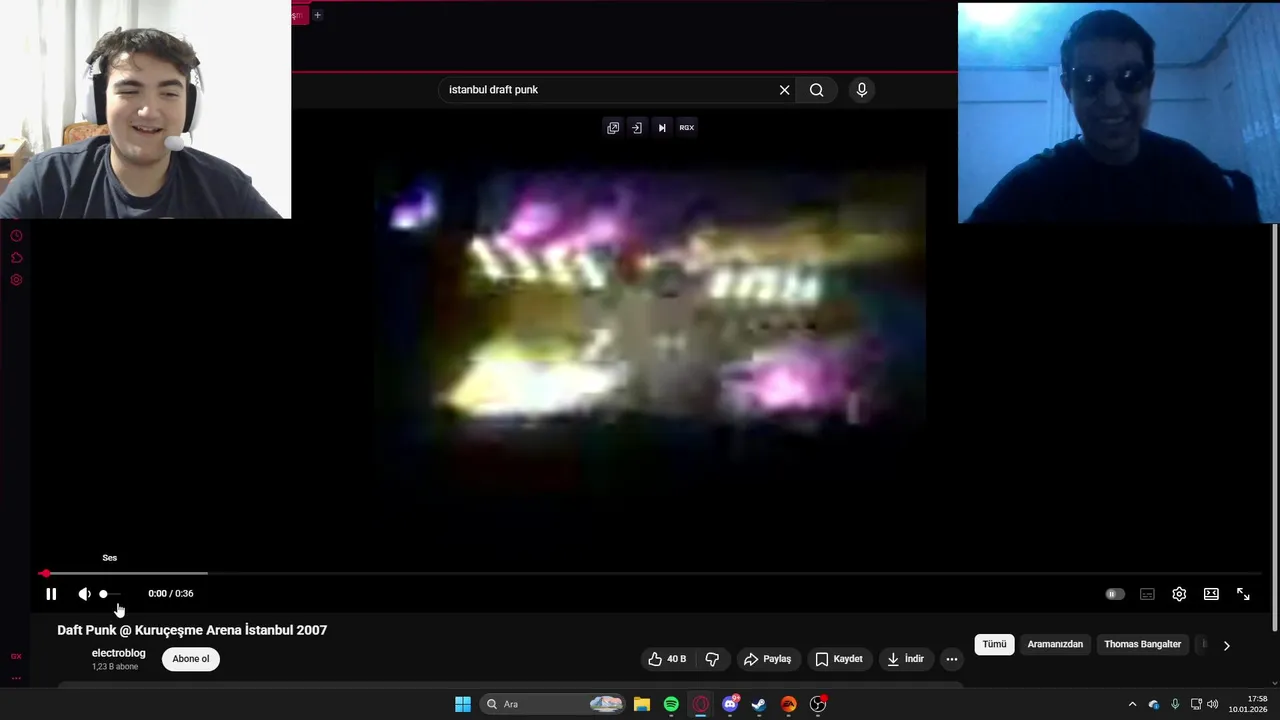Click the RGX button above the video

click(x=687, y=128)
